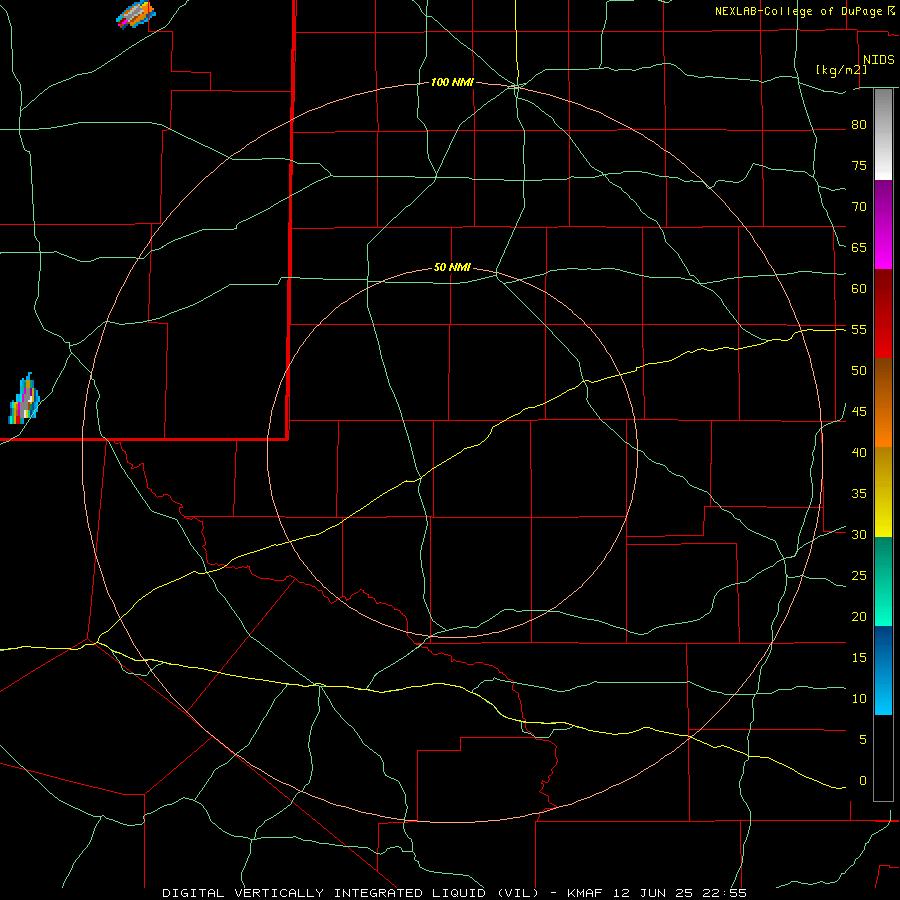900x900 pixels.
Task: Click the legend value 60
Action: 859,289
